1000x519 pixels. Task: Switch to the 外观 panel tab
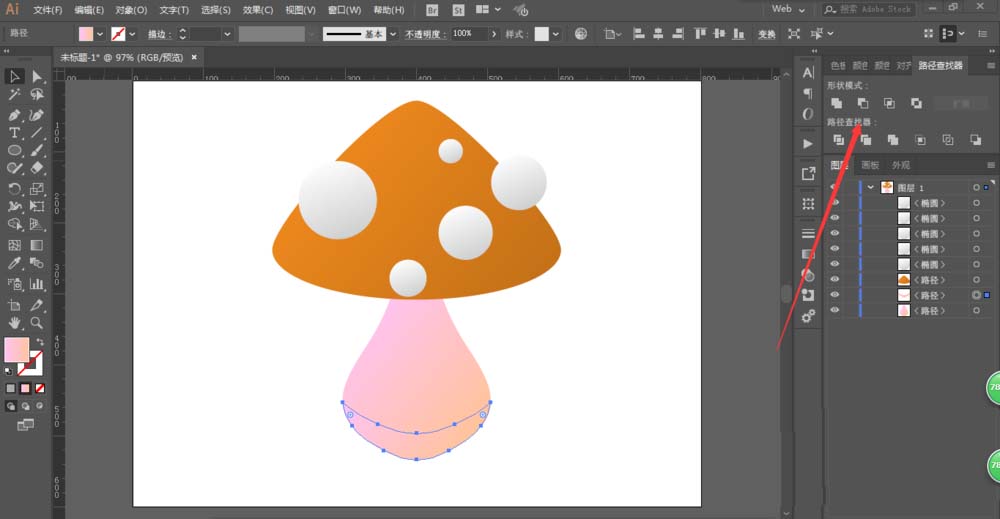point(901,165)
